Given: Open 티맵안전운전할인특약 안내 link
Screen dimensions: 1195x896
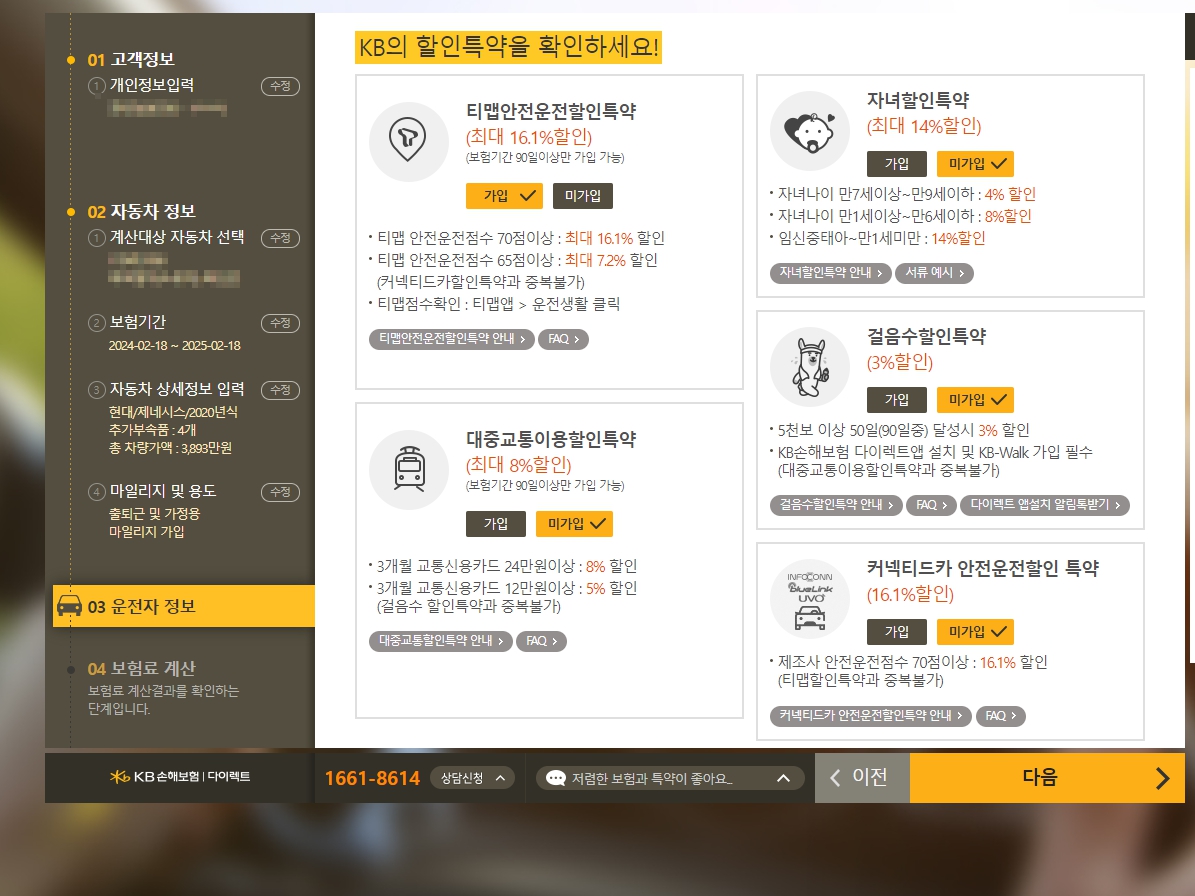Looking at the screenshot, I should tap(452, 339).
